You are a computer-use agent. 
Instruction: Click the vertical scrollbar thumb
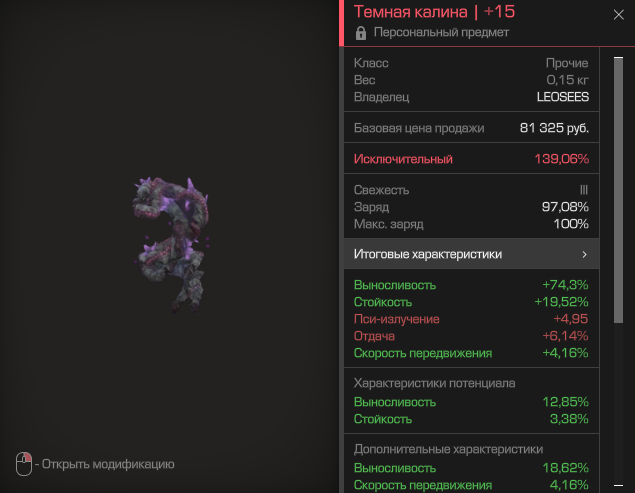pyautogui.click(x=618, y=190)
